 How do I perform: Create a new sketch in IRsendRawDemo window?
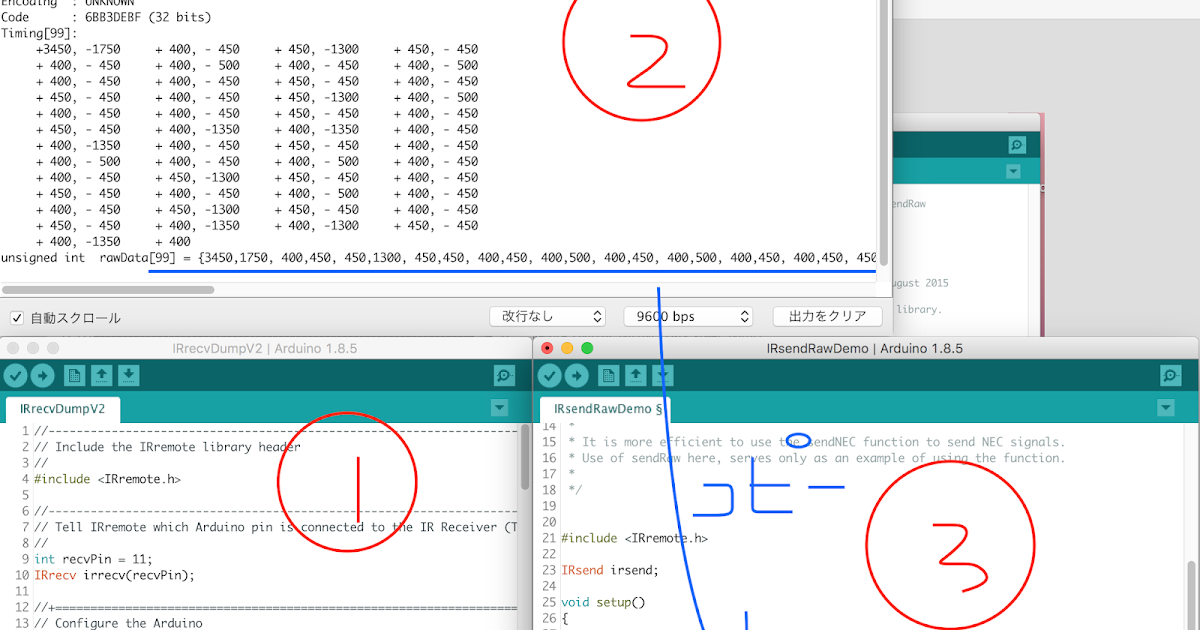click(610, 375)
